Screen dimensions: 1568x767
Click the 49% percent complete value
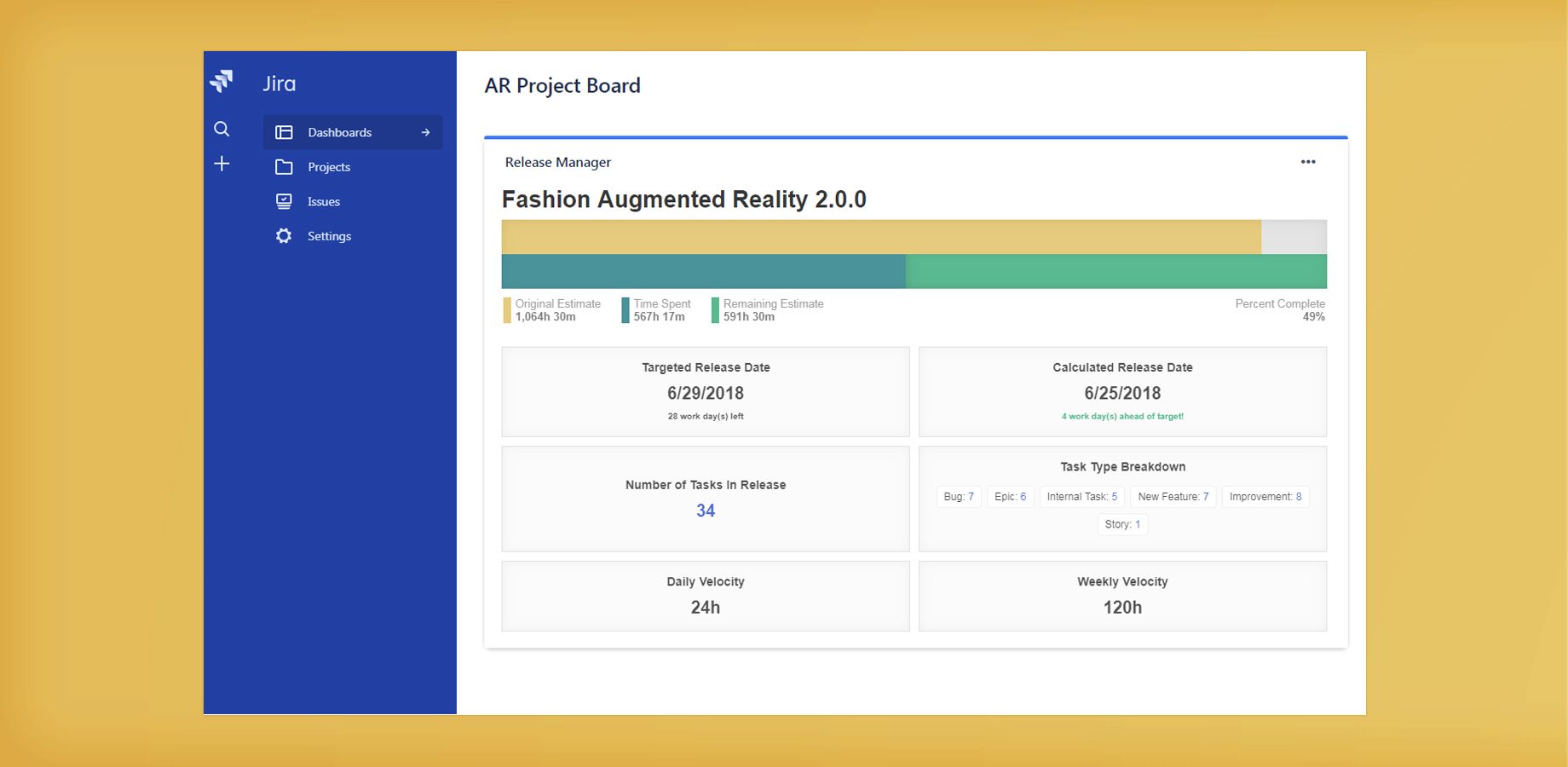tap(1314, 317)
